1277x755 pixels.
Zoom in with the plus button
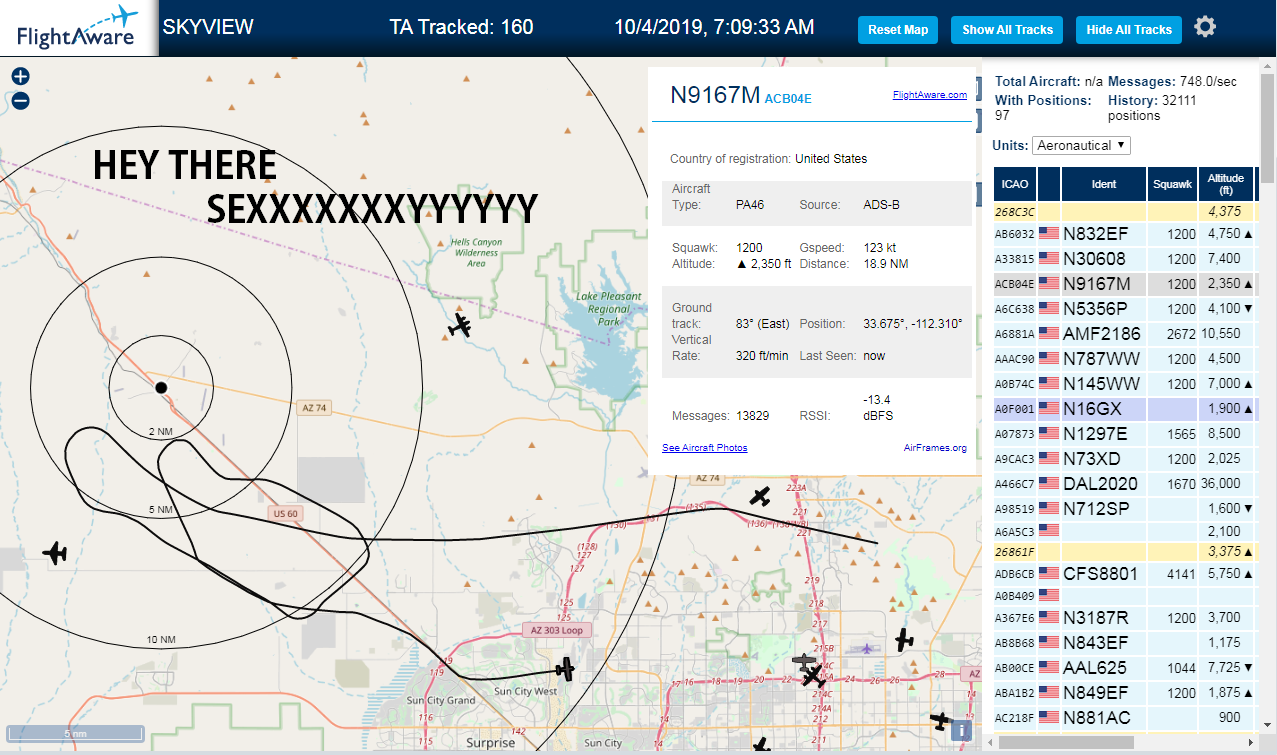point(20,77)
